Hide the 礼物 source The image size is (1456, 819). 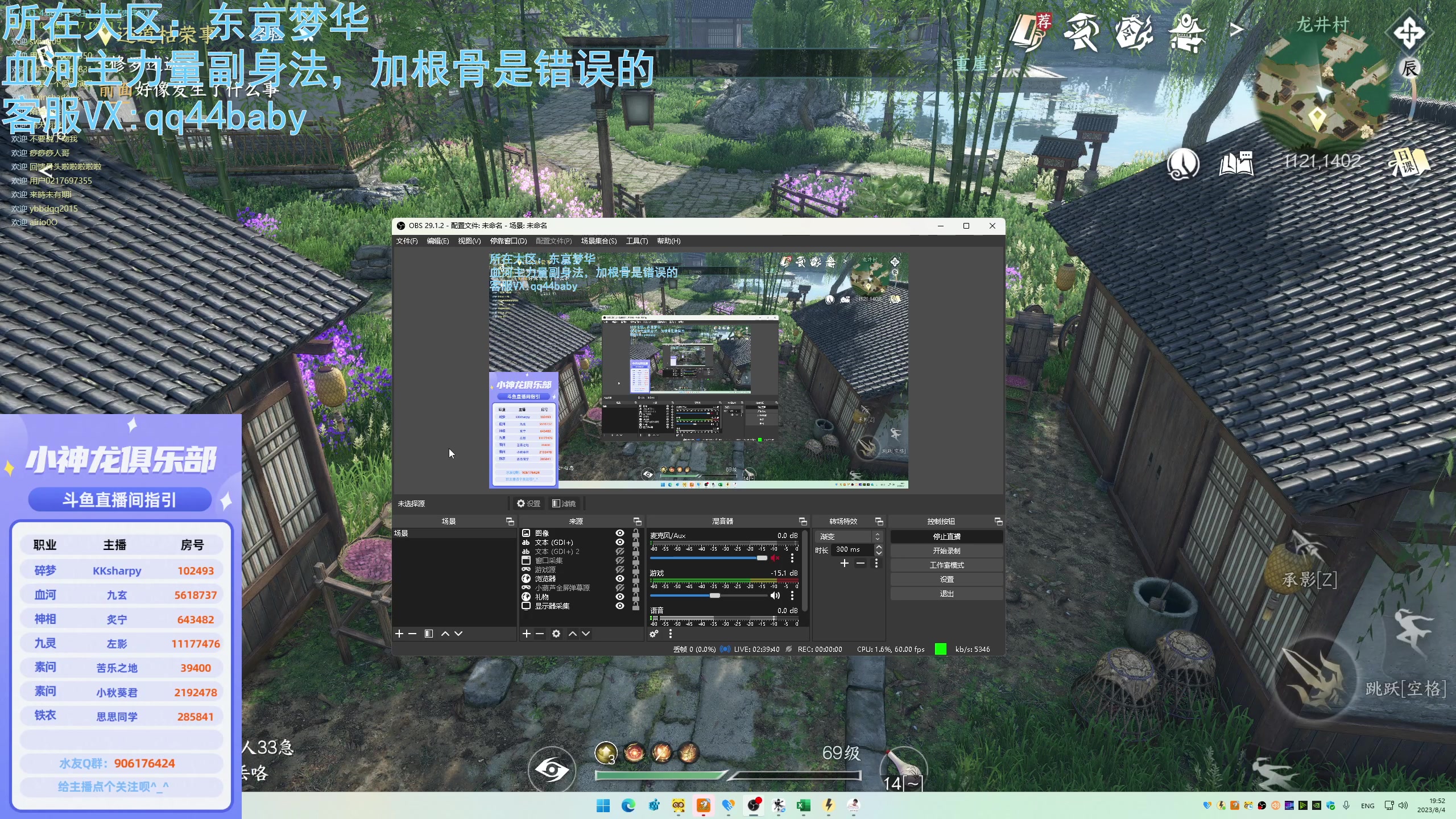point(620,597)
